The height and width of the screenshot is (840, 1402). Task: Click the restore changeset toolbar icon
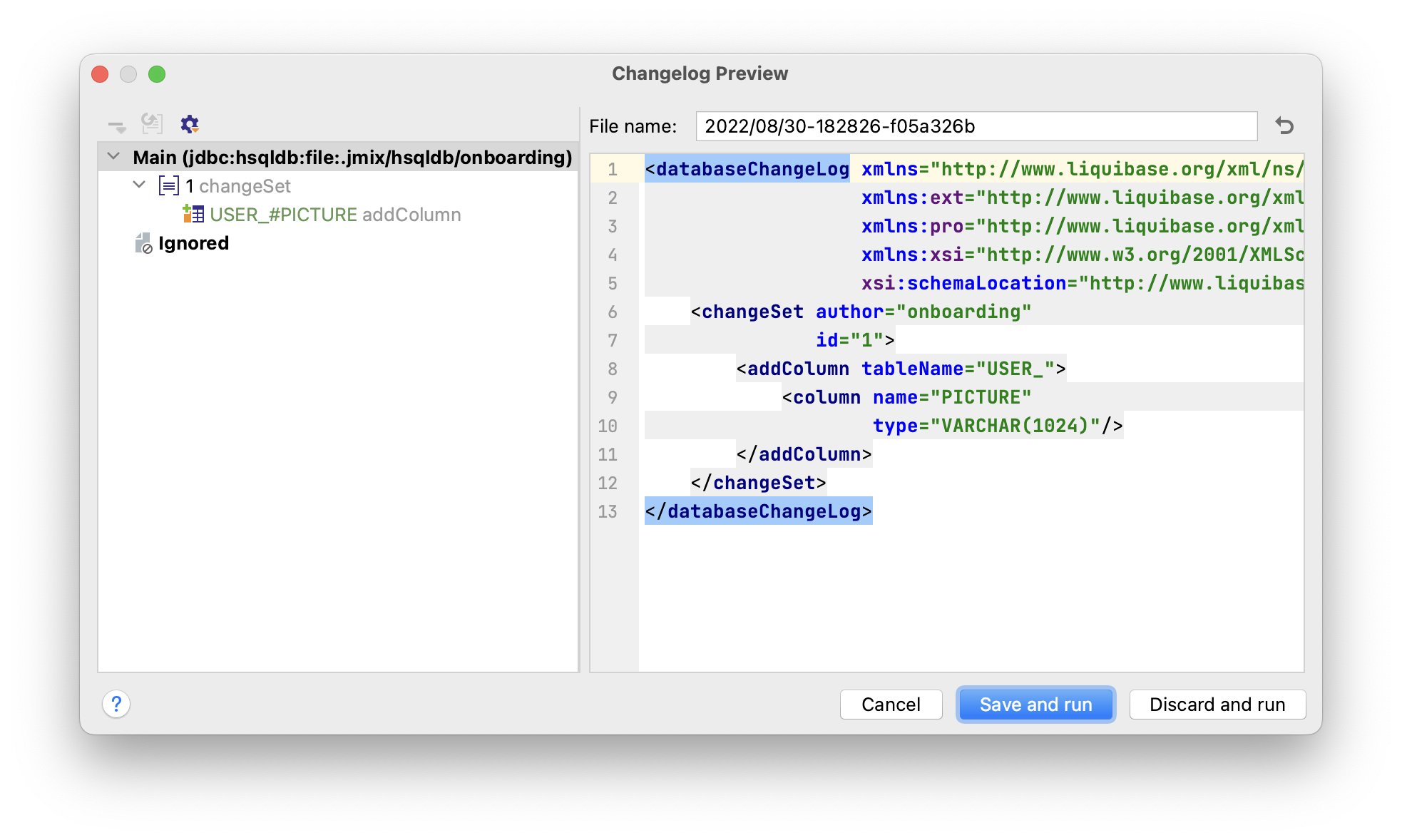click(x=152, y=124)
